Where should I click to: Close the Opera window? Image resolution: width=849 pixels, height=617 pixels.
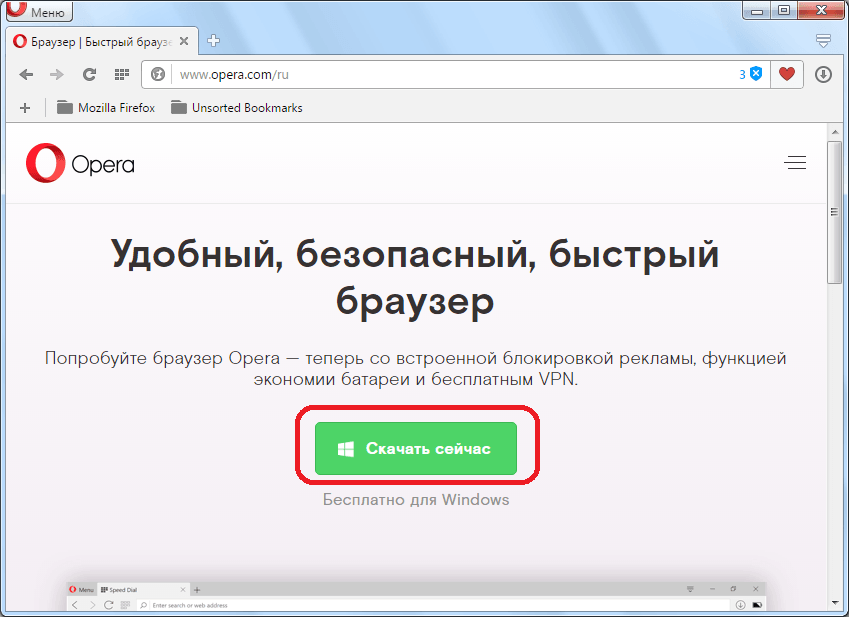pos(821,10)
